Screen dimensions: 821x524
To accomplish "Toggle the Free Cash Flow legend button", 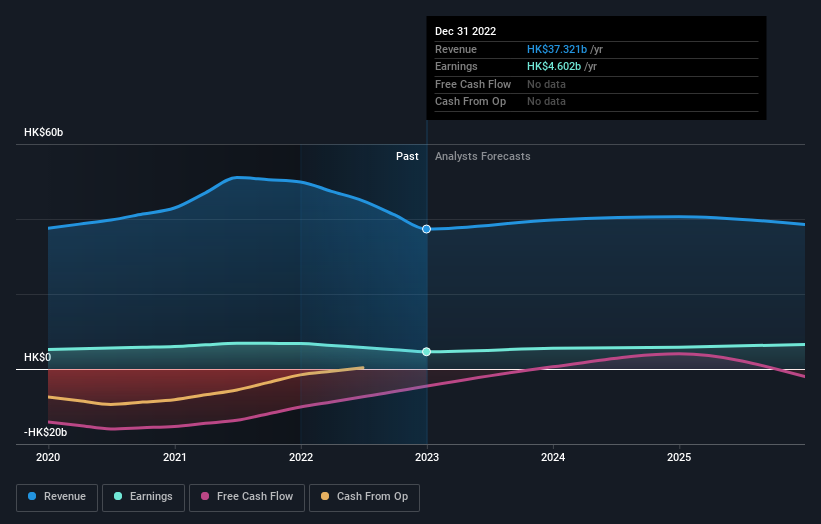I will pos(247,497).
